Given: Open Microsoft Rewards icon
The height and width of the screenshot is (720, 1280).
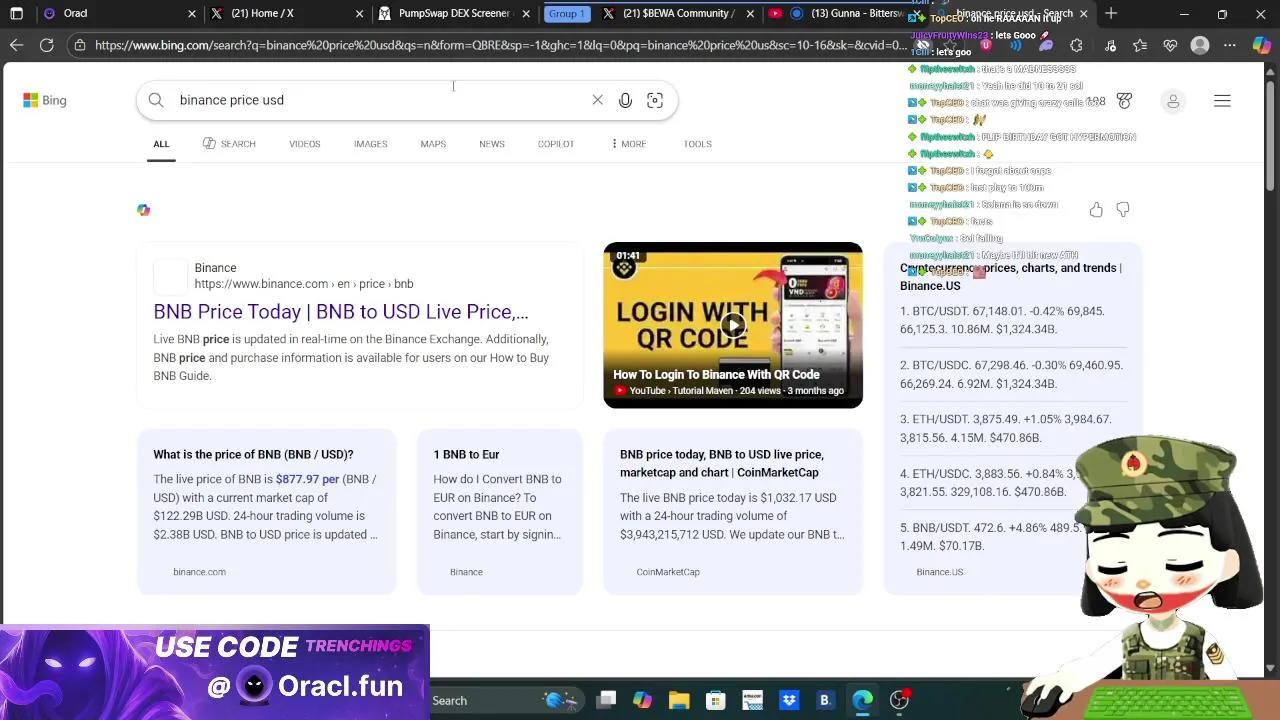Looking at the screenshot, I should click(x=1124, y=101).
